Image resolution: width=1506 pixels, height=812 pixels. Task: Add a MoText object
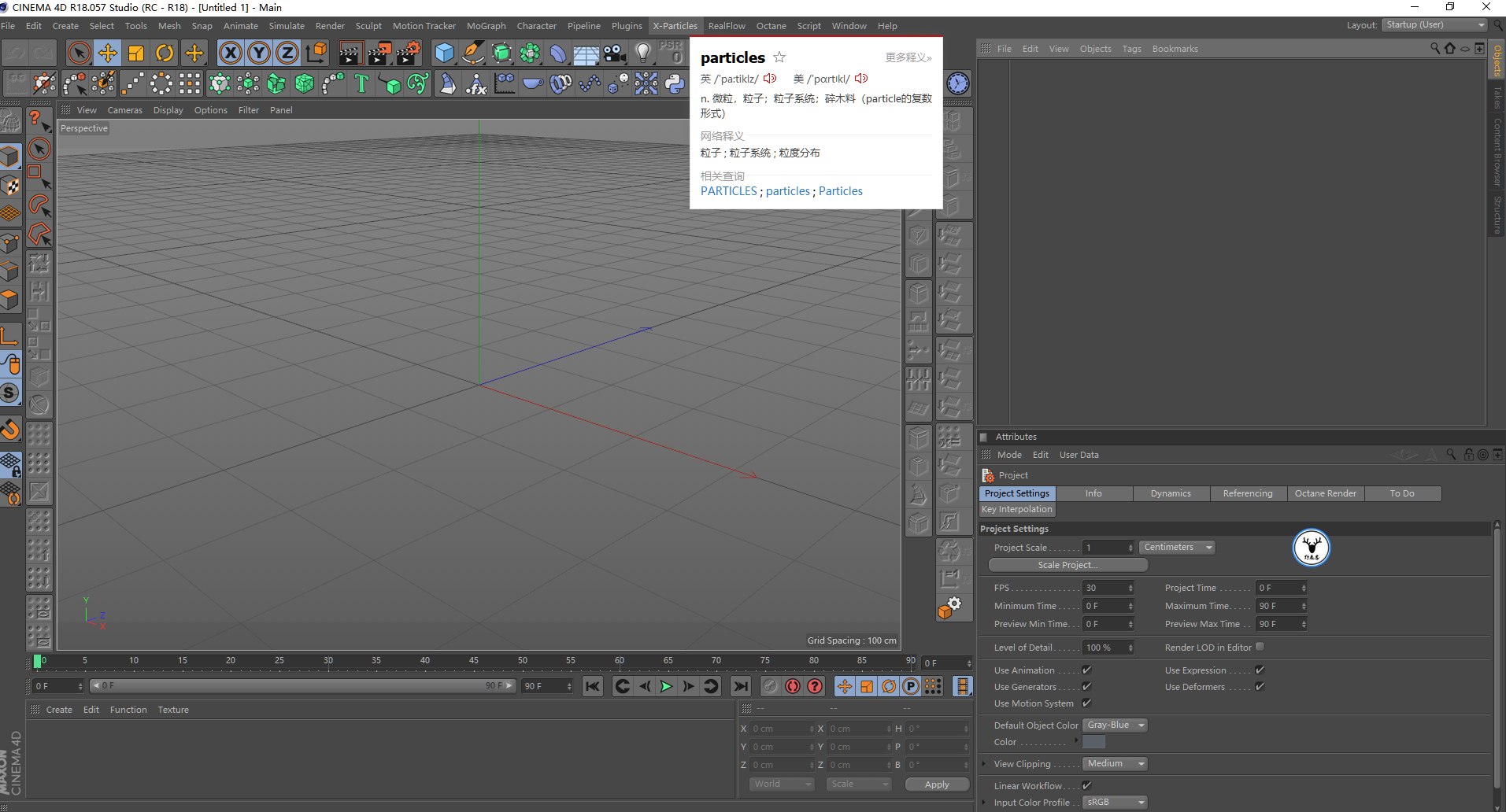361,83
